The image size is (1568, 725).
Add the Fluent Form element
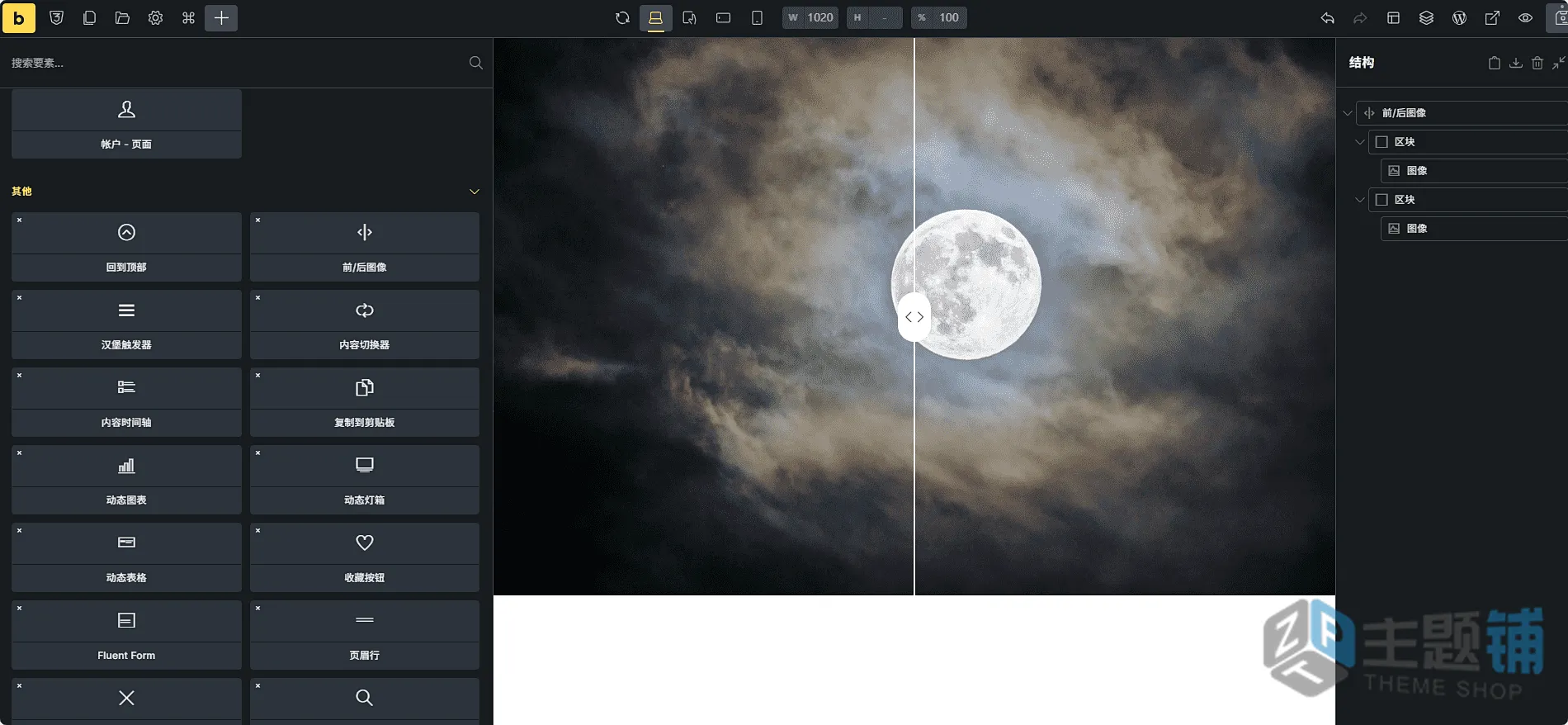click(126, 635)
